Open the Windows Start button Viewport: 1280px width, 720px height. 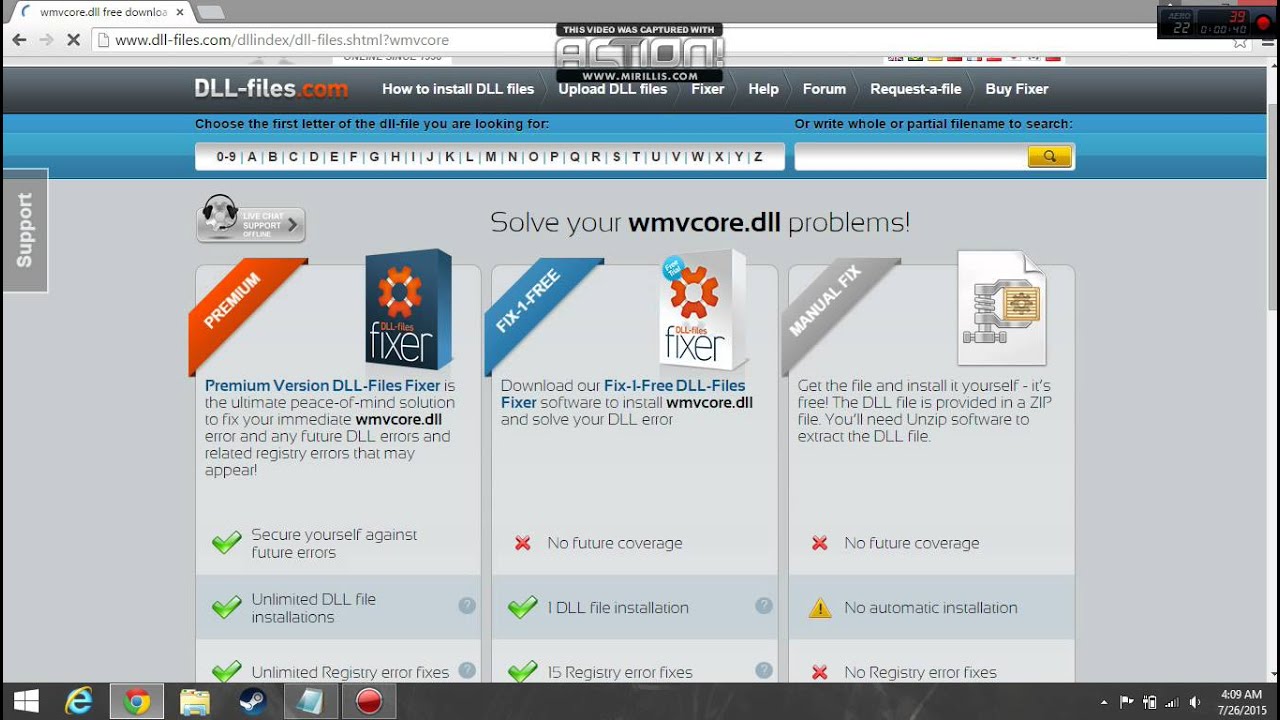tap(25, 702)
